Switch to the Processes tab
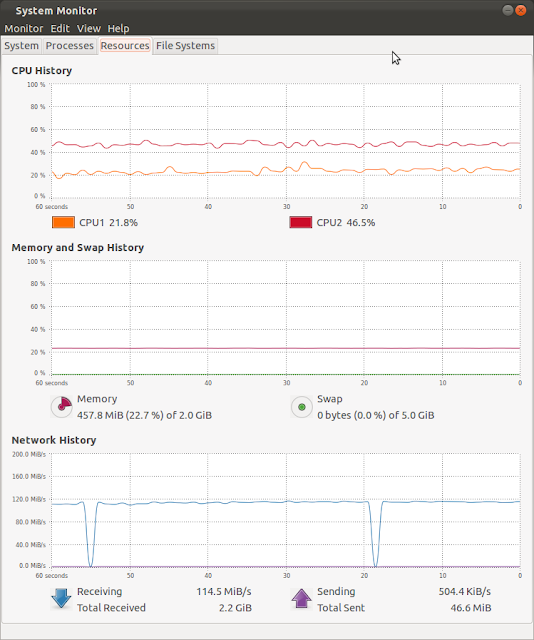 [x=69, y=46]
